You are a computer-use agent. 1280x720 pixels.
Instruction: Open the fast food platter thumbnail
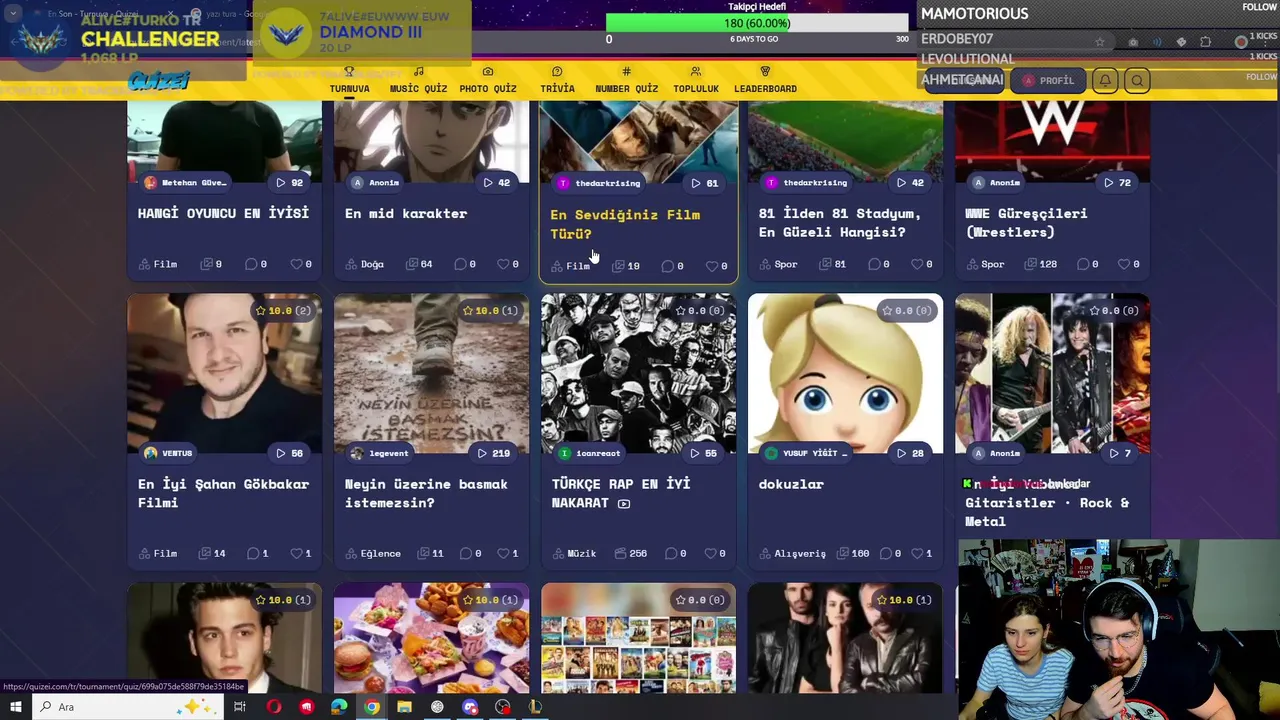pyautogui.click(x=431, y=638)
